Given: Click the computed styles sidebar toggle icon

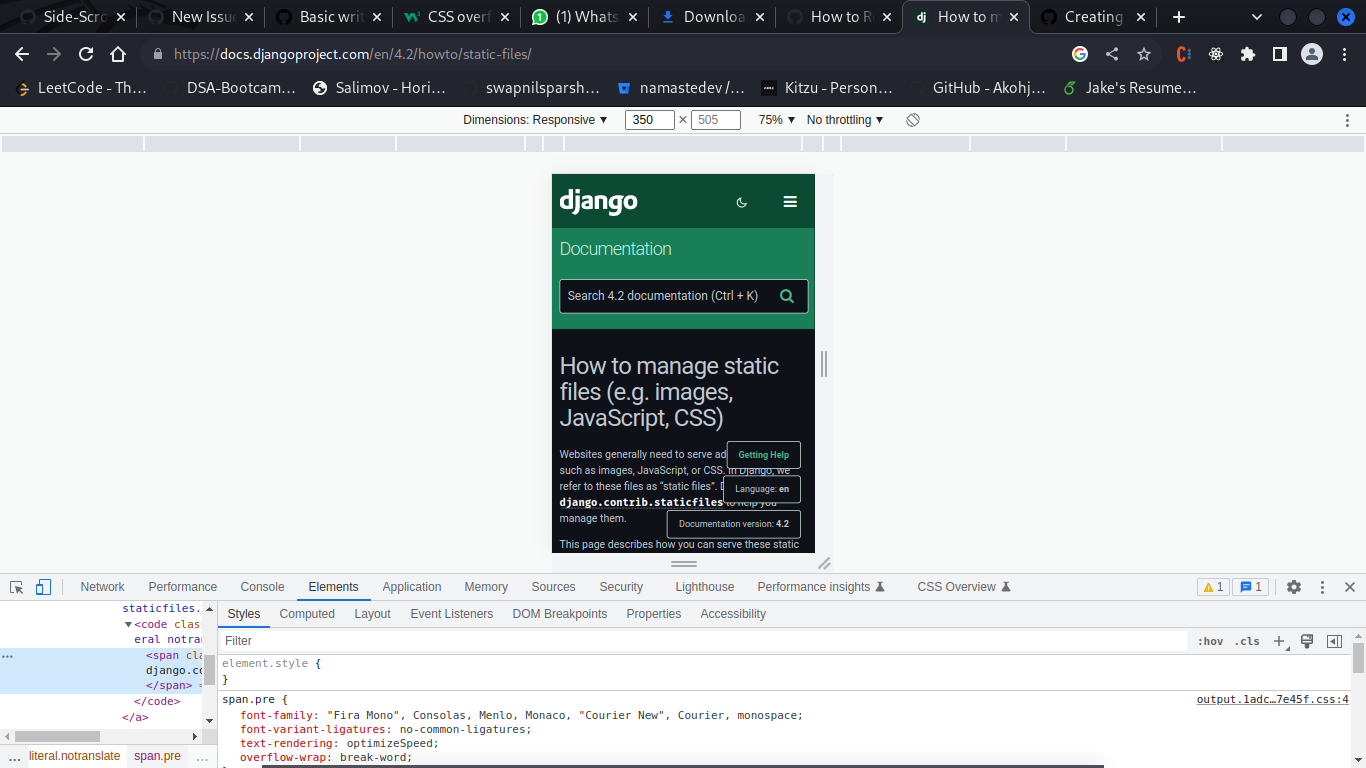Looking at the screenshot, I should pos(1334,641).
